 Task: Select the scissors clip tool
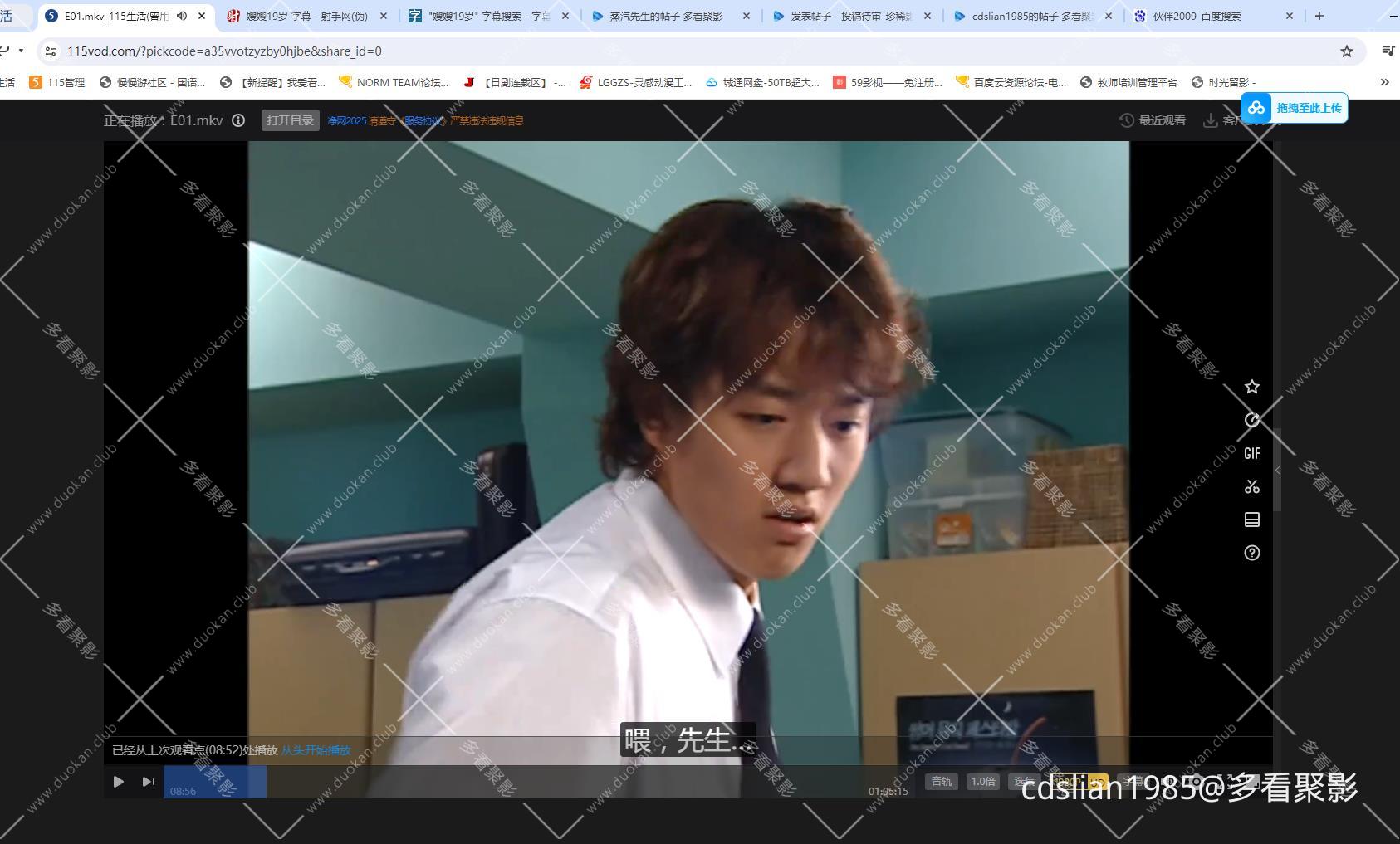pos(1252,486)
